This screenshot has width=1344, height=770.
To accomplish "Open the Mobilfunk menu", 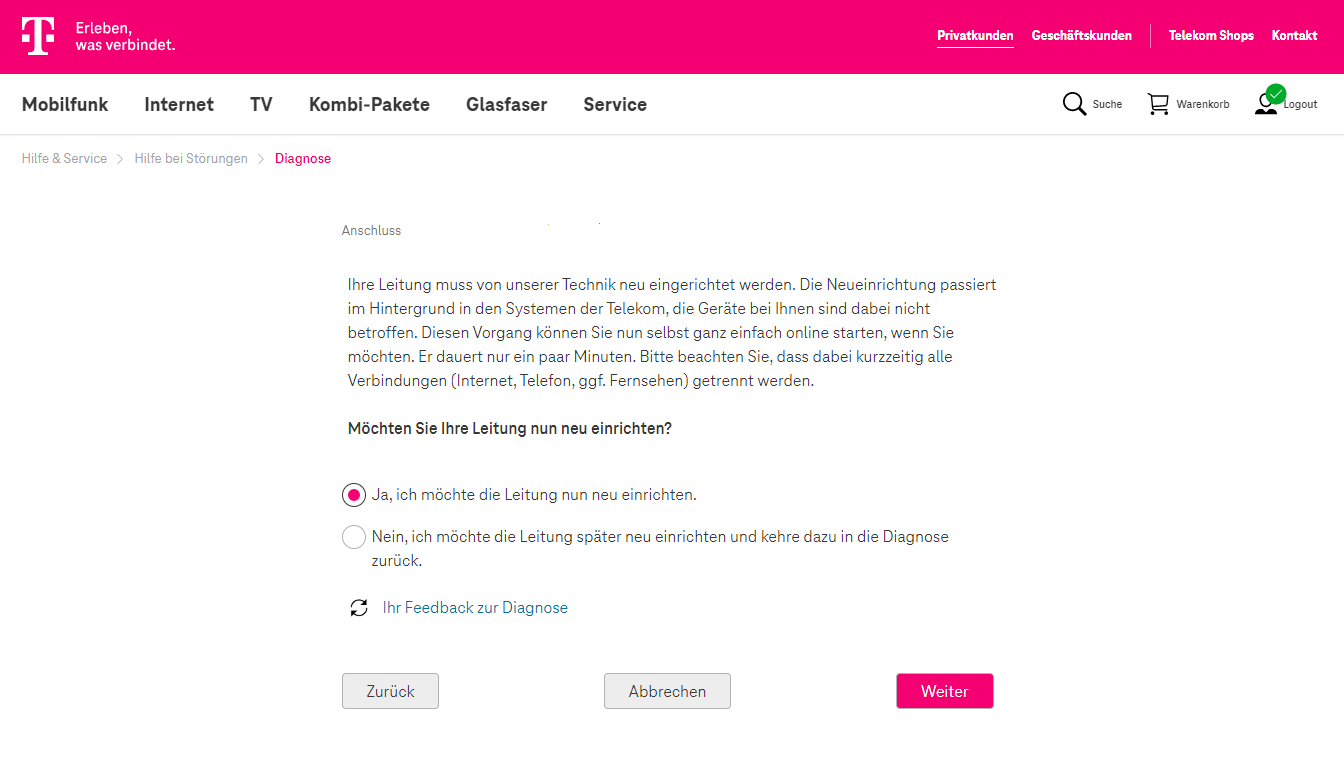I will click(65, 104).
